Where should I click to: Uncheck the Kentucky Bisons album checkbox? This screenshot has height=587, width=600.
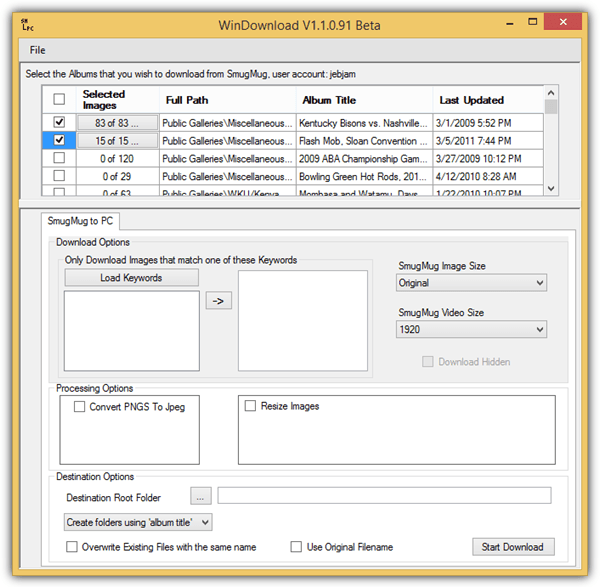(59, 122)
